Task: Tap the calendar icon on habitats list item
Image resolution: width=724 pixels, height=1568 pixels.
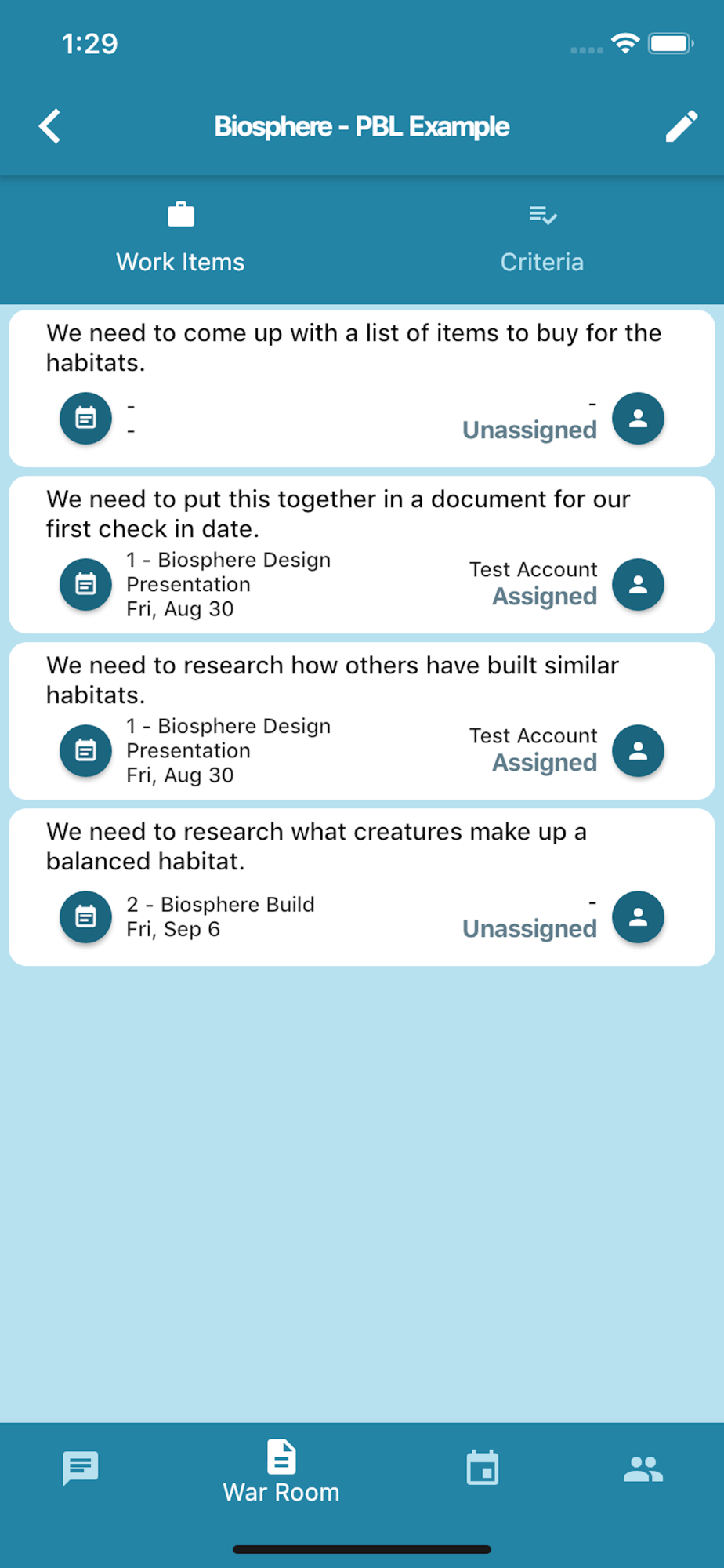Action: pyautogui.click(x=86, y=419)
